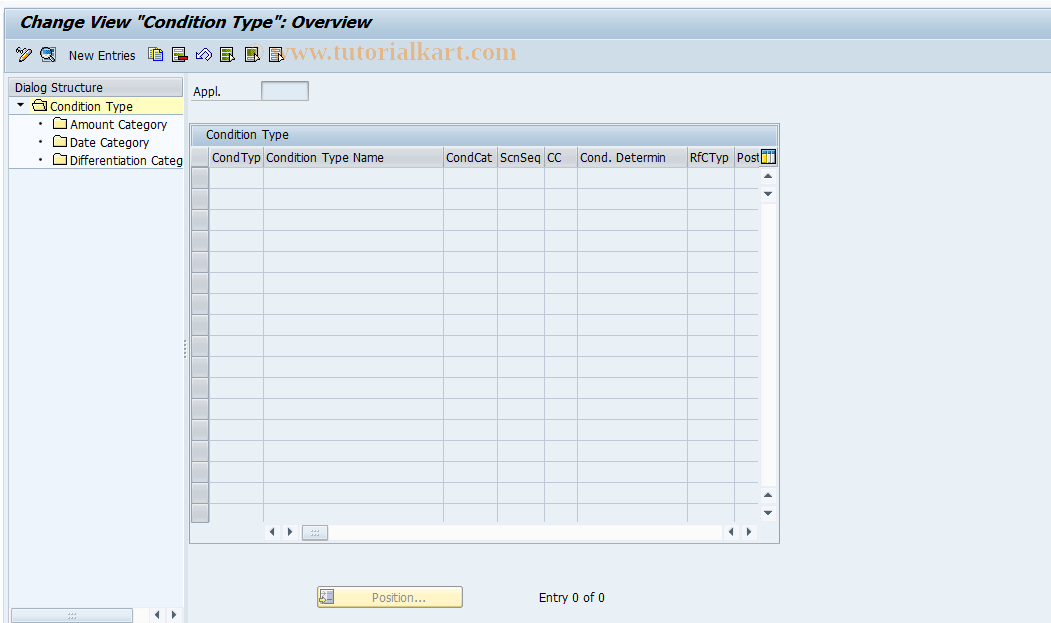The width and height of the screenshot is (1051, 623).
Task: Click the RfCTyp column header
Action: [x=710, y=158]
